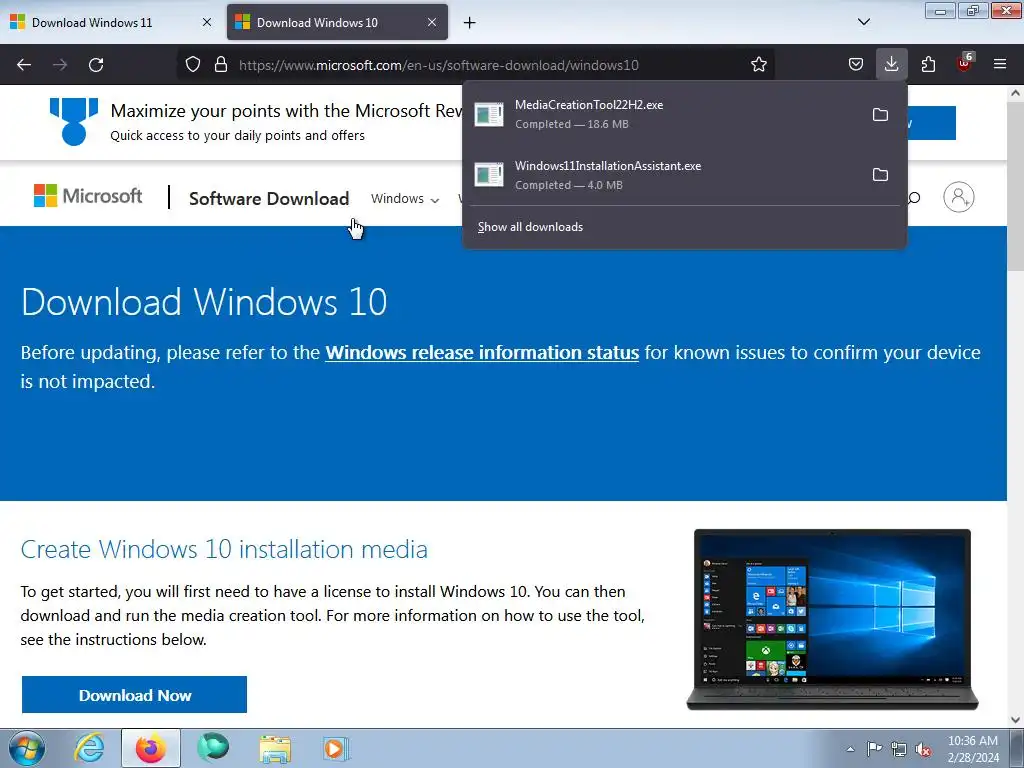Image resolution: width=1024 pixels, height=768 pixels.
Task: Open the list all tabs dropdown
Action: 863,22
